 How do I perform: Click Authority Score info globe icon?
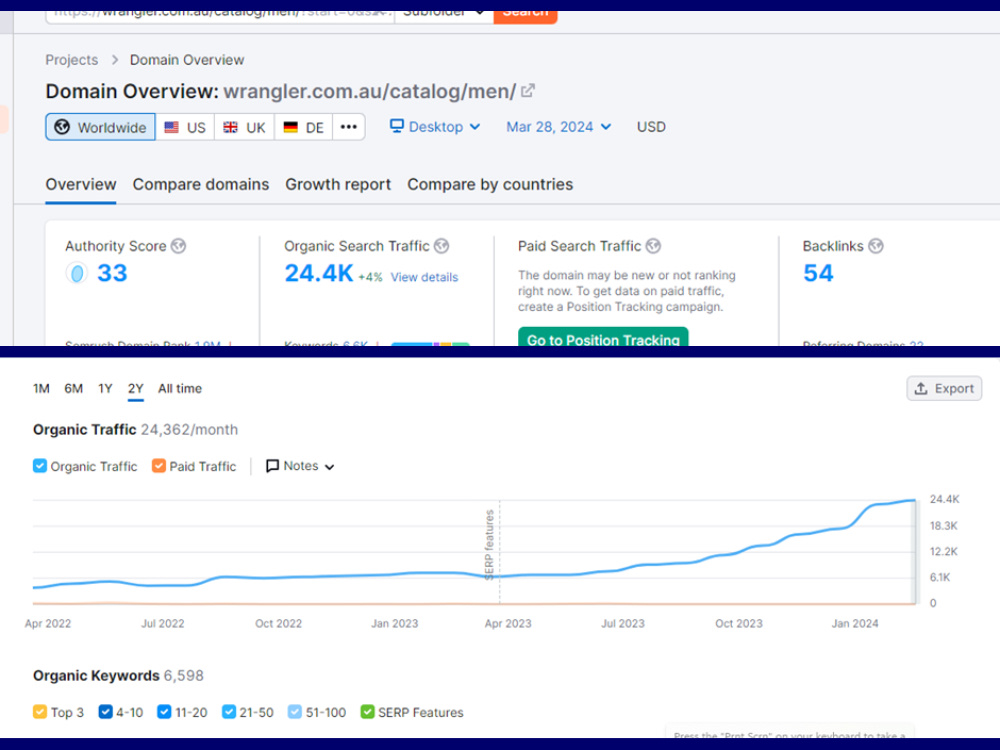[179, 246]
